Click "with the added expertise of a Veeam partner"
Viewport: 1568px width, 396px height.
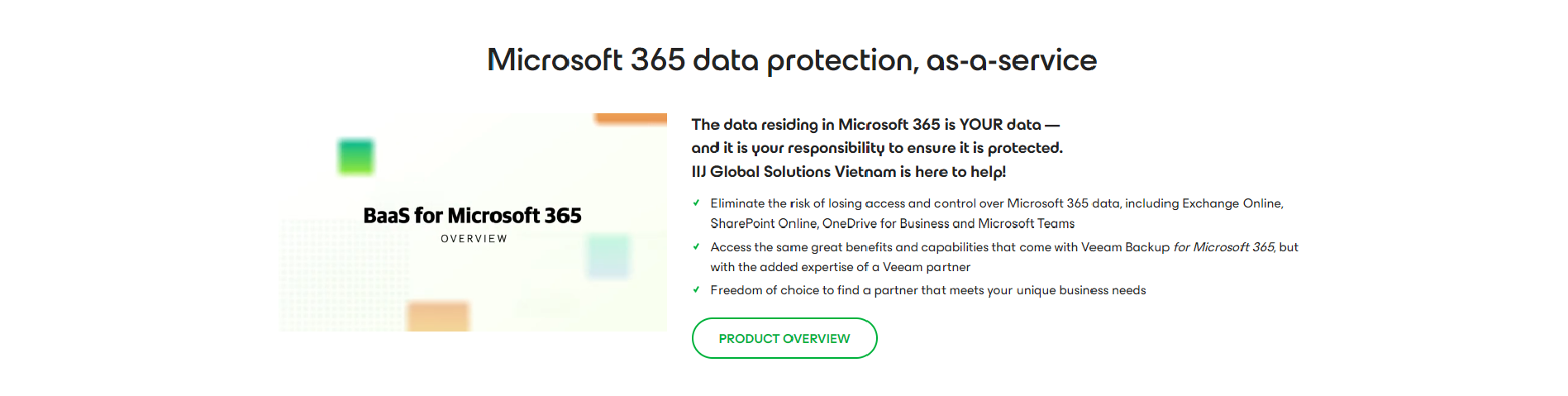point(840,267)
